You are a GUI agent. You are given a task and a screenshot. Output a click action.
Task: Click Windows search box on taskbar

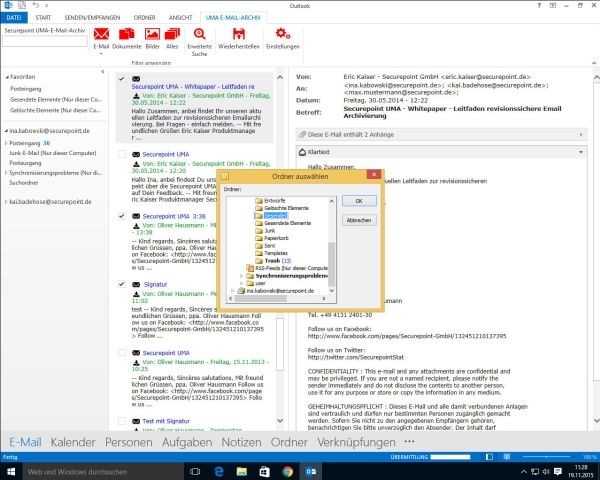pyautogui.click(x=103, y=472)
